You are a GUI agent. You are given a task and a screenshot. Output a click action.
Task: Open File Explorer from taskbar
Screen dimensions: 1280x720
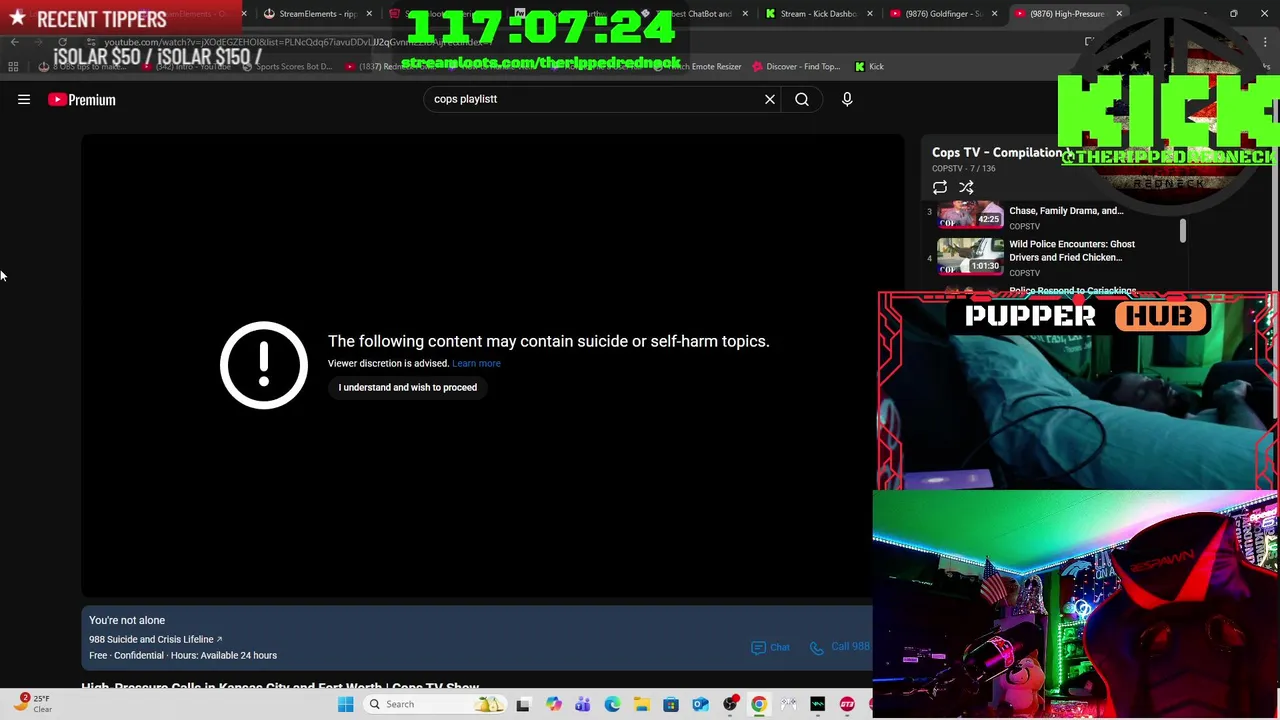coord(641,704)
